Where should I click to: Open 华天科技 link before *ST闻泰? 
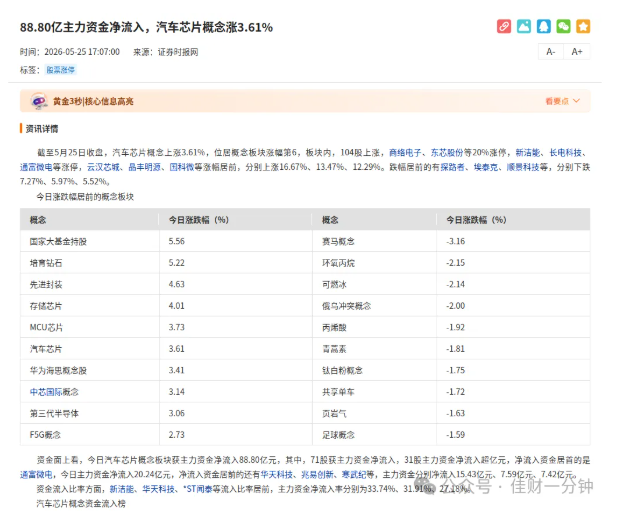[x=159, y=489]
